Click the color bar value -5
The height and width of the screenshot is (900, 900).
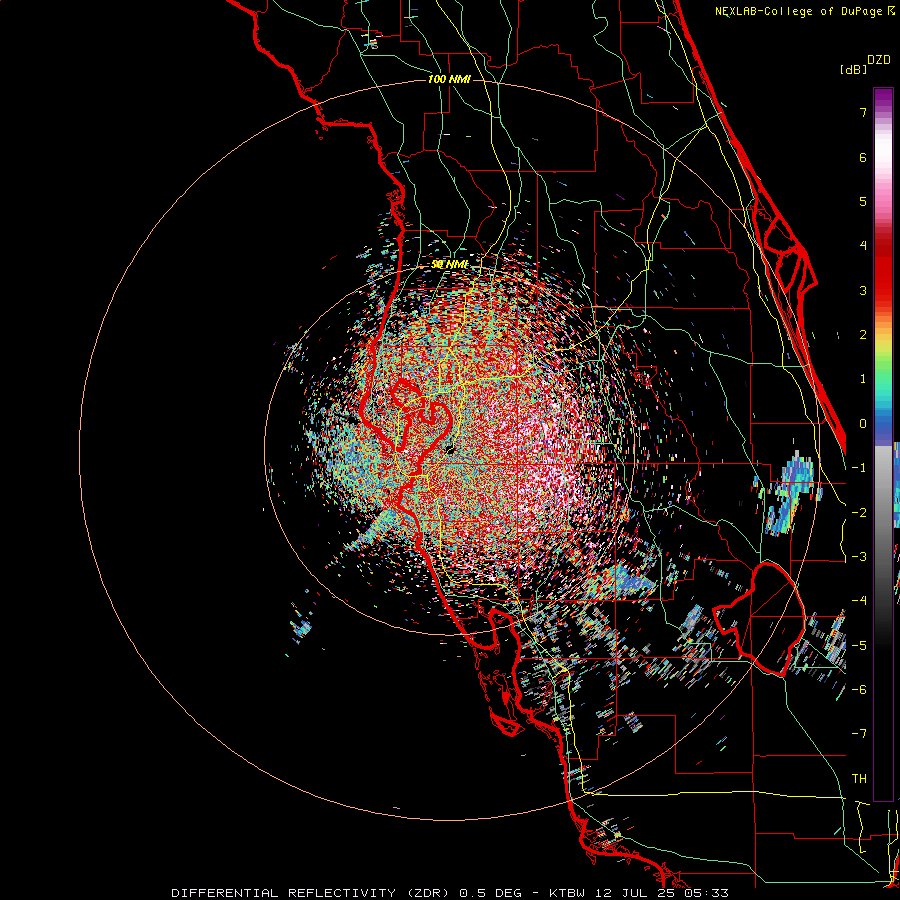coord(859,646)
